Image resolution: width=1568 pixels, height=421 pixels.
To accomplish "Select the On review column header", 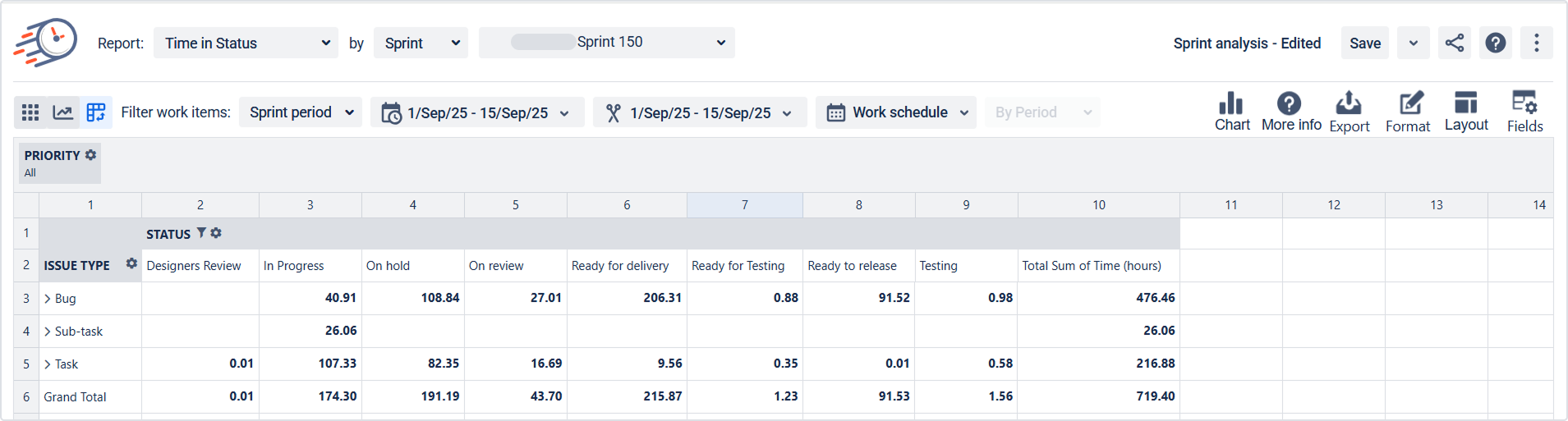I will [516, 266].
